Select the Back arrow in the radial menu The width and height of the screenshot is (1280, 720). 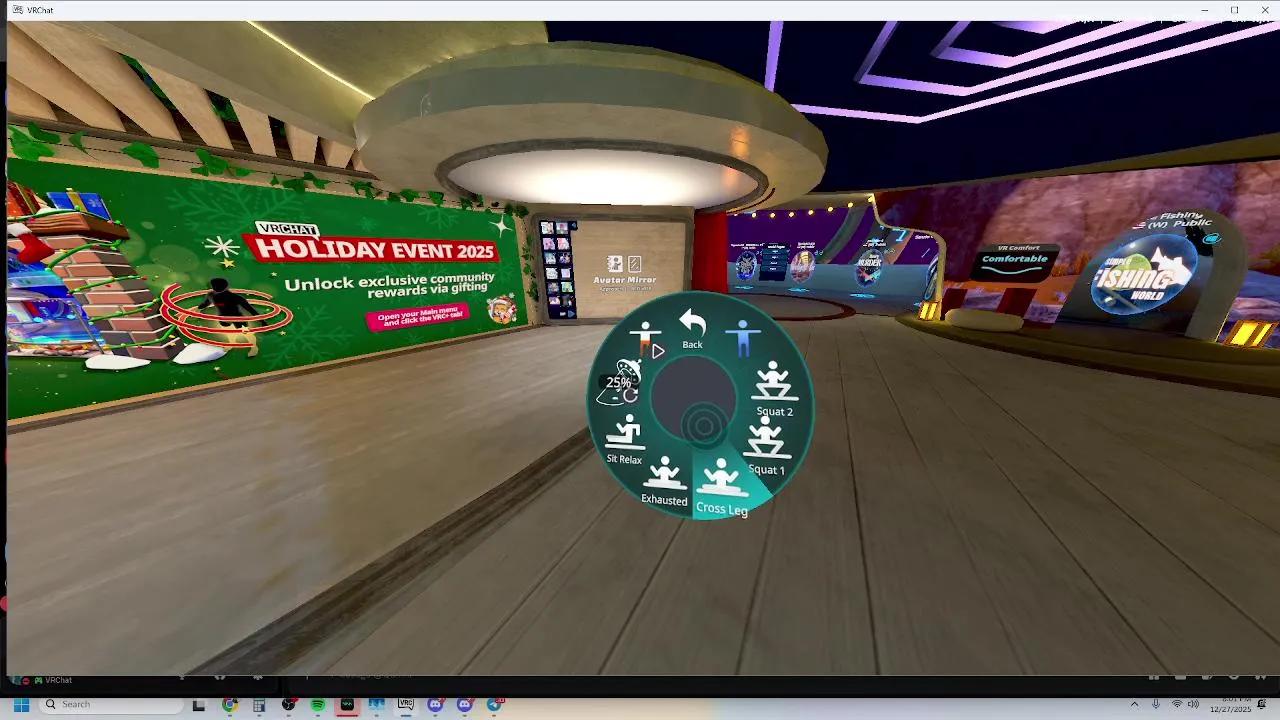point(692,329)
